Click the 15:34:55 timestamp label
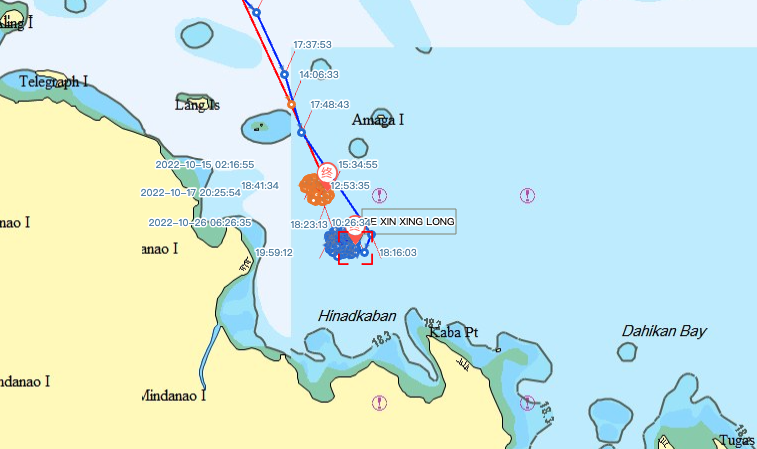Image resolution: width=757 pixels, height=449 pixels. (358, 165)
